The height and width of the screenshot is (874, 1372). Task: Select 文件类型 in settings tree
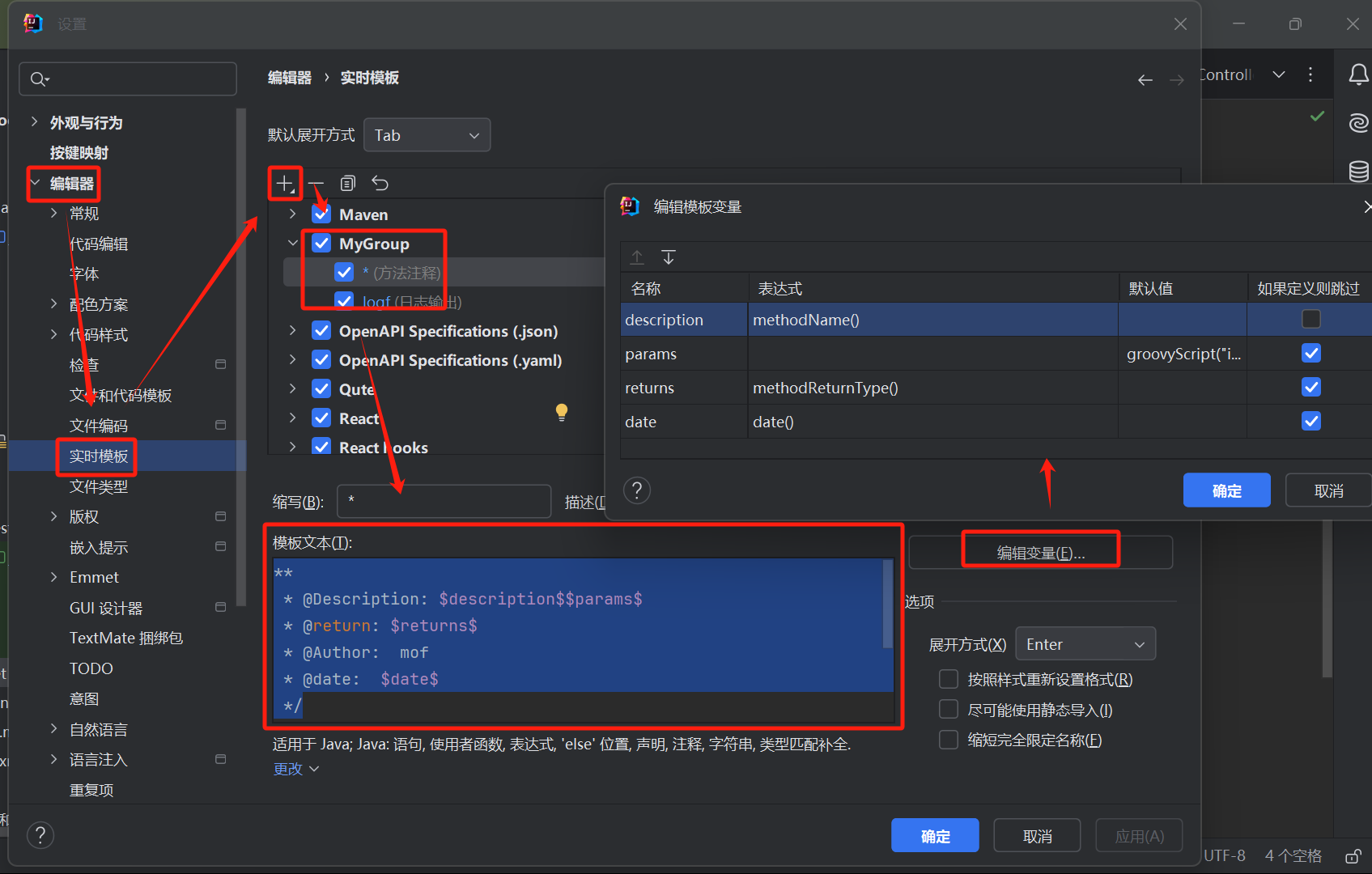(x=99, y=486)
